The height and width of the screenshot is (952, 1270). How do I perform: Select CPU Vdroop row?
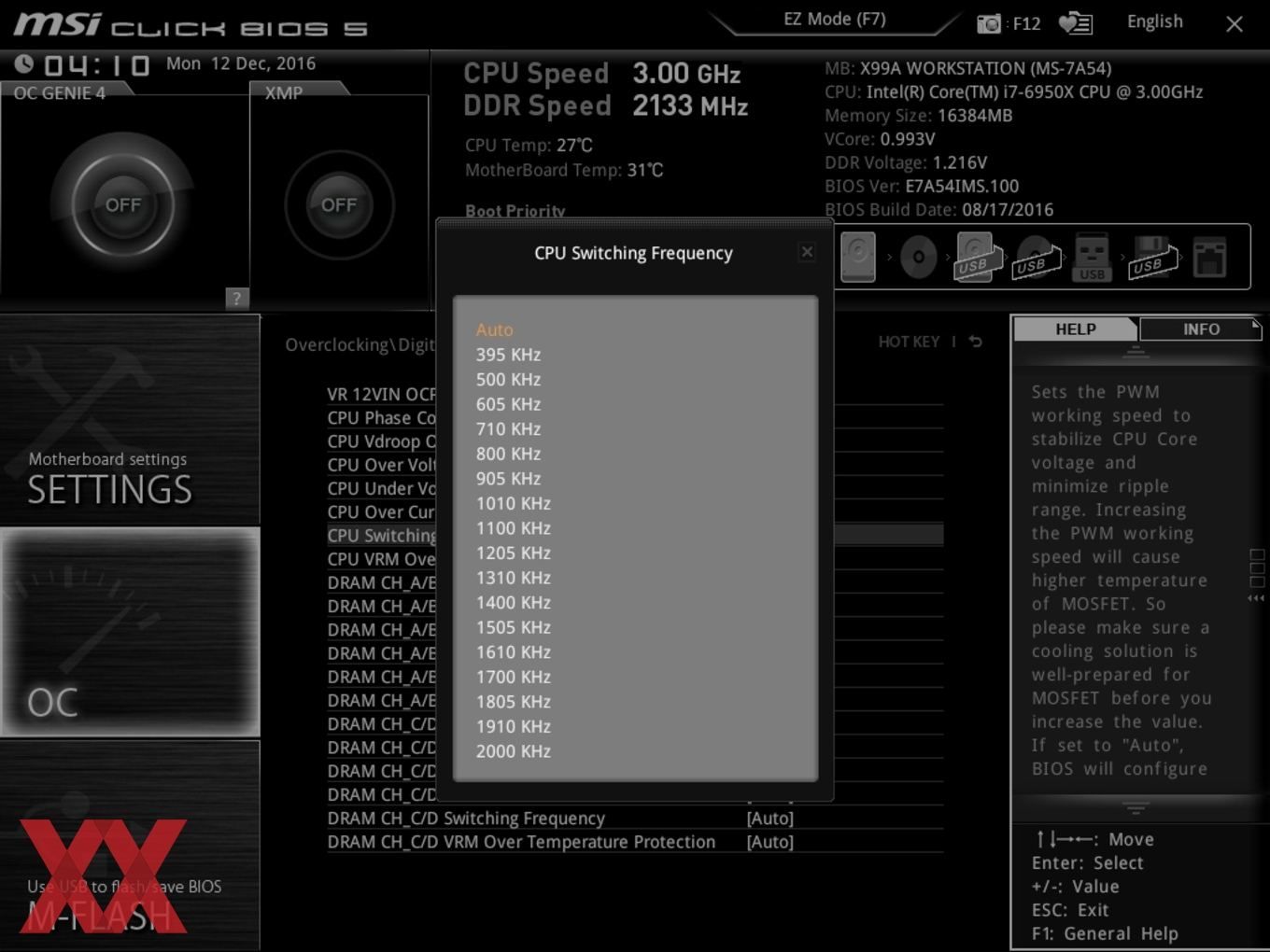381,441
